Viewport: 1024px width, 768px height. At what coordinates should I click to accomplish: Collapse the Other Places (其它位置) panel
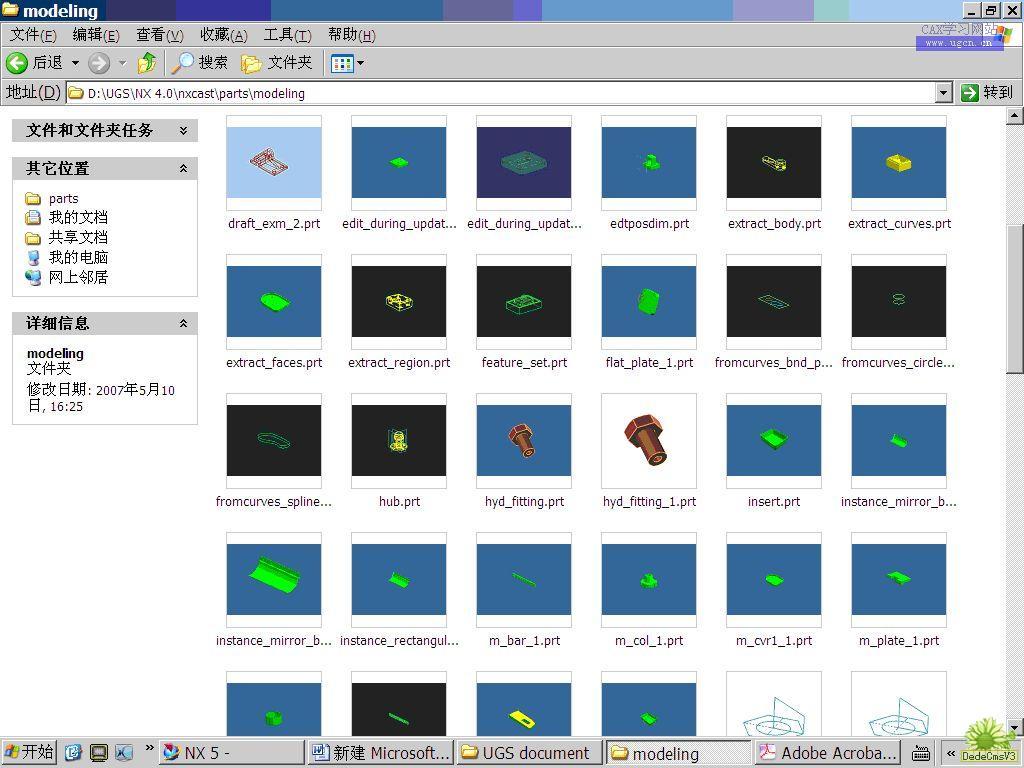tap(183, 168)
